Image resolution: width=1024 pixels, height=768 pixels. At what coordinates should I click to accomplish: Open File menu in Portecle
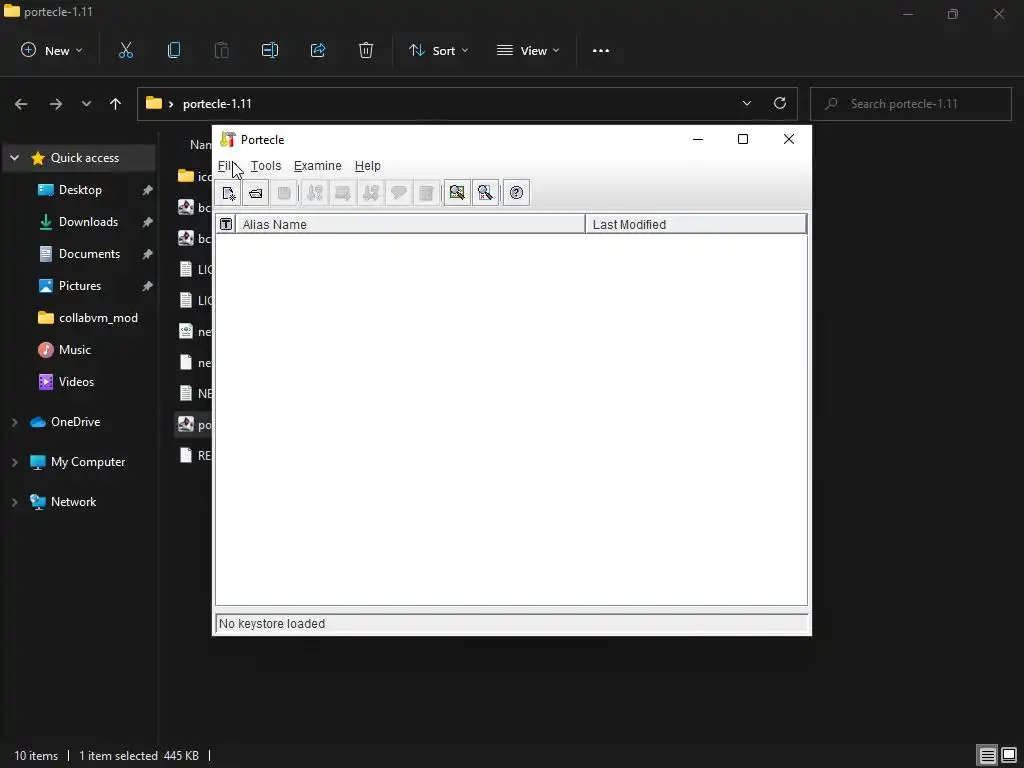(x=226, y=166)
